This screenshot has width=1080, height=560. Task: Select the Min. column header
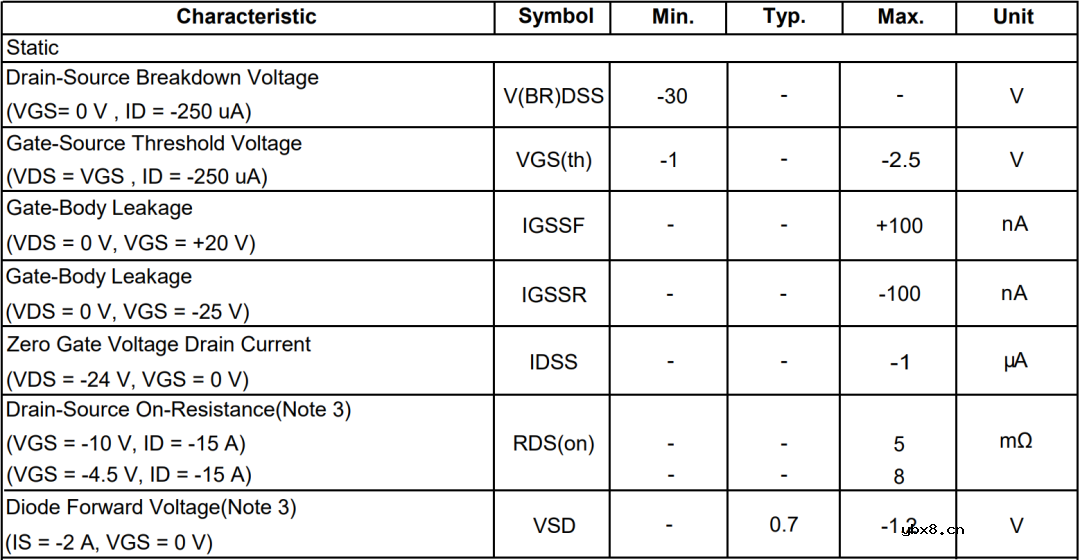pos(672,17)
